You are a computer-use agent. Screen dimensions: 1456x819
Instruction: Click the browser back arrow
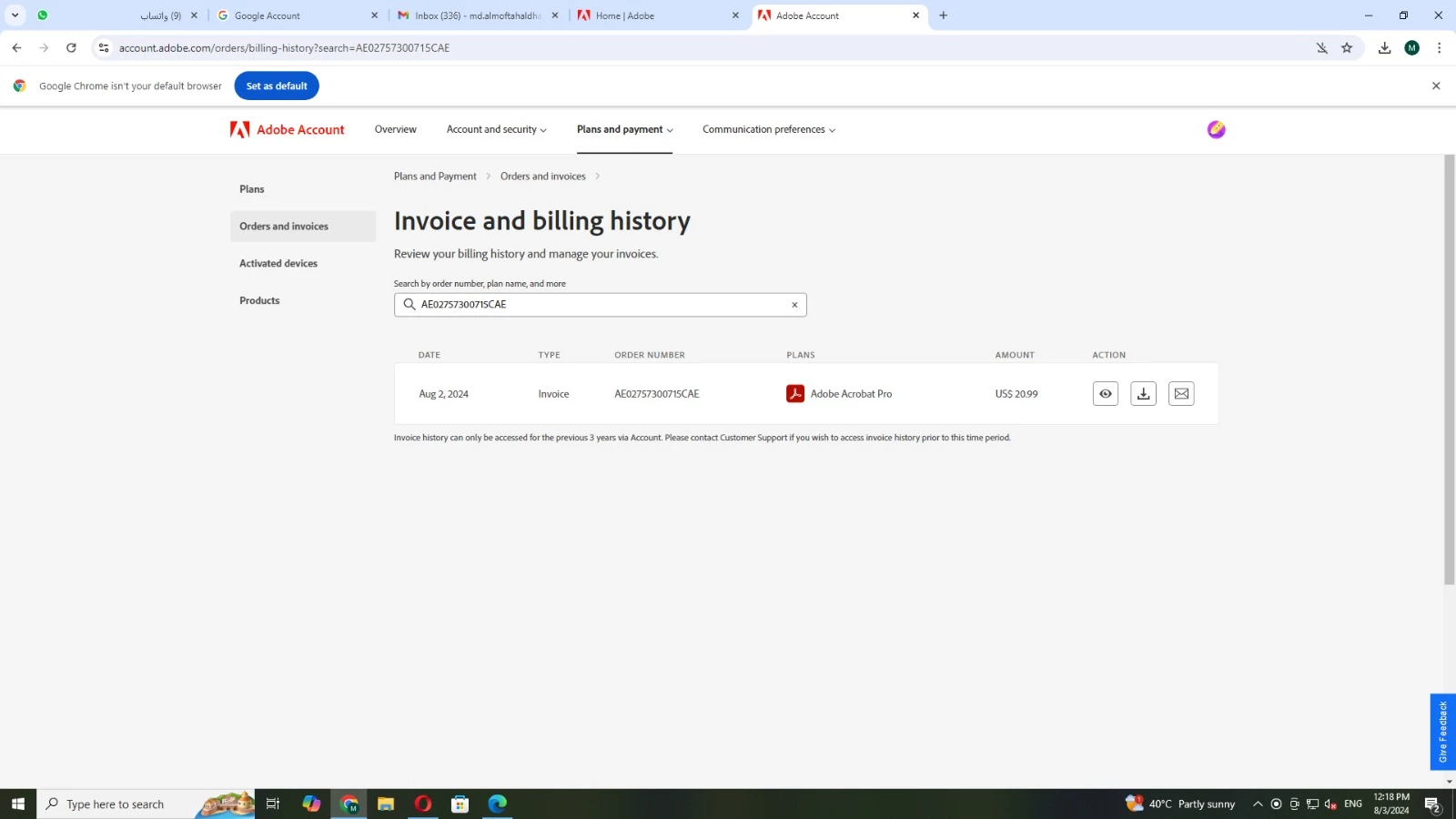[x=16, y=48]
